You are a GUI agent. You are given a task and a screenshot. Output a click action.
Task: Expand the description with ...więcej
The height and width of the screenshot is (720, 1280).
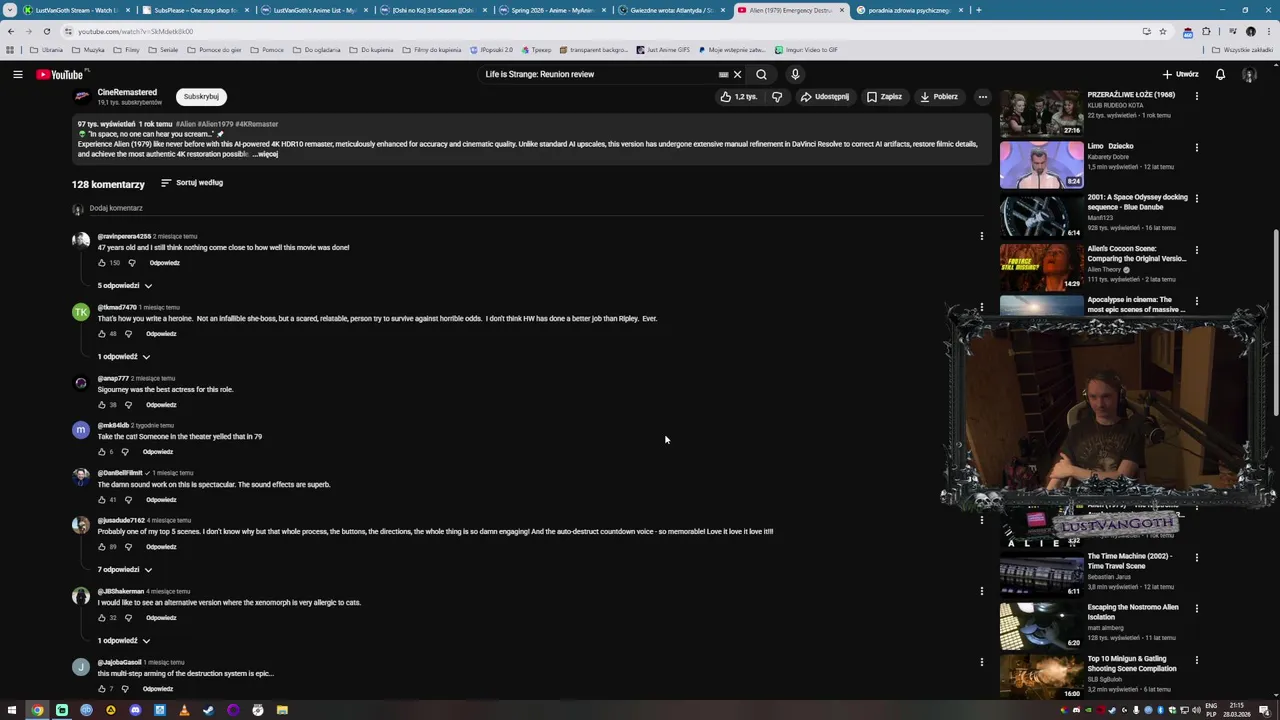click(266, 154)
